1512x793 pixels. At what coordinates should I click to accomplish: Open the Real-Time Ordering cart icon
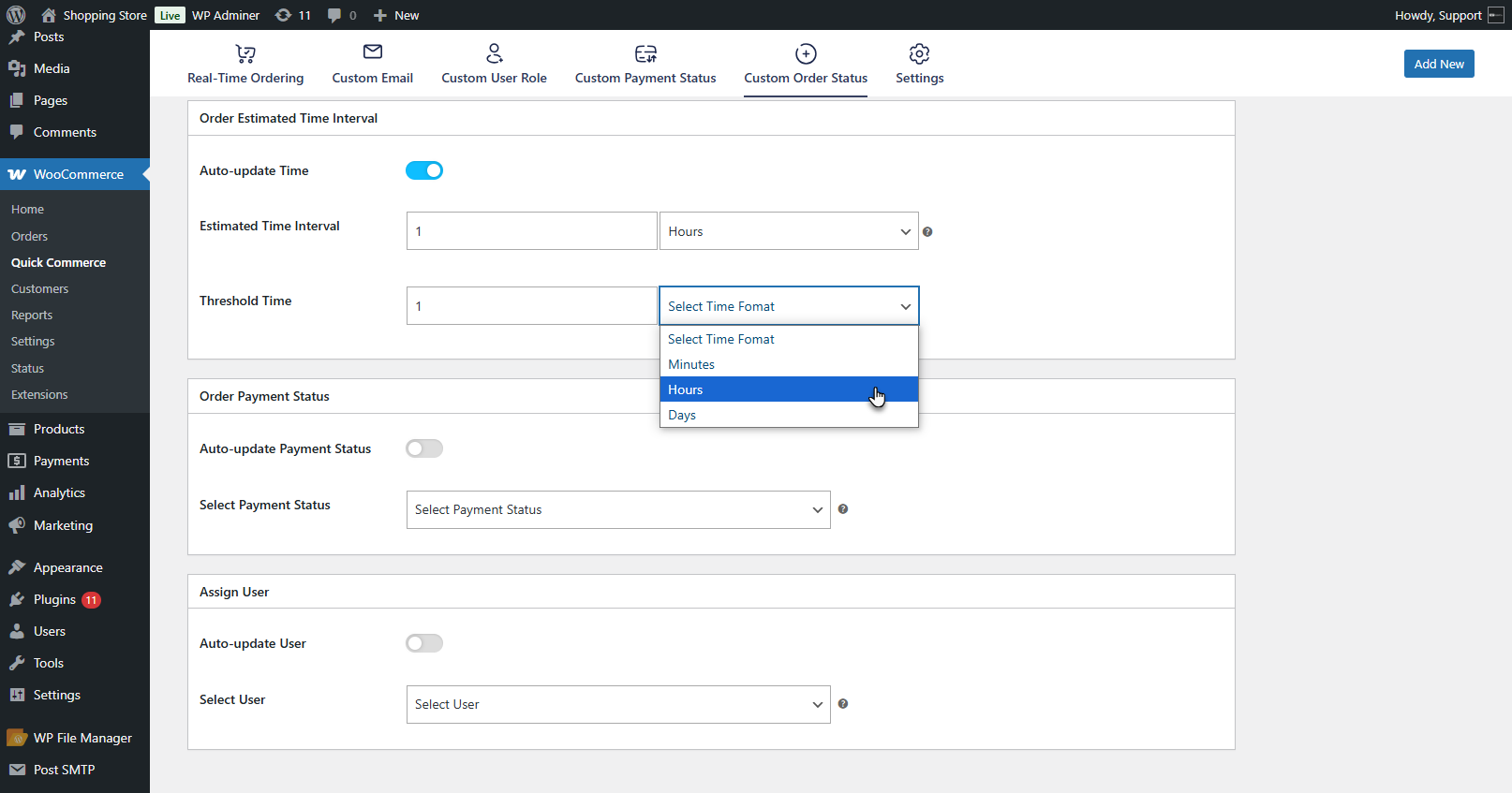245,54
